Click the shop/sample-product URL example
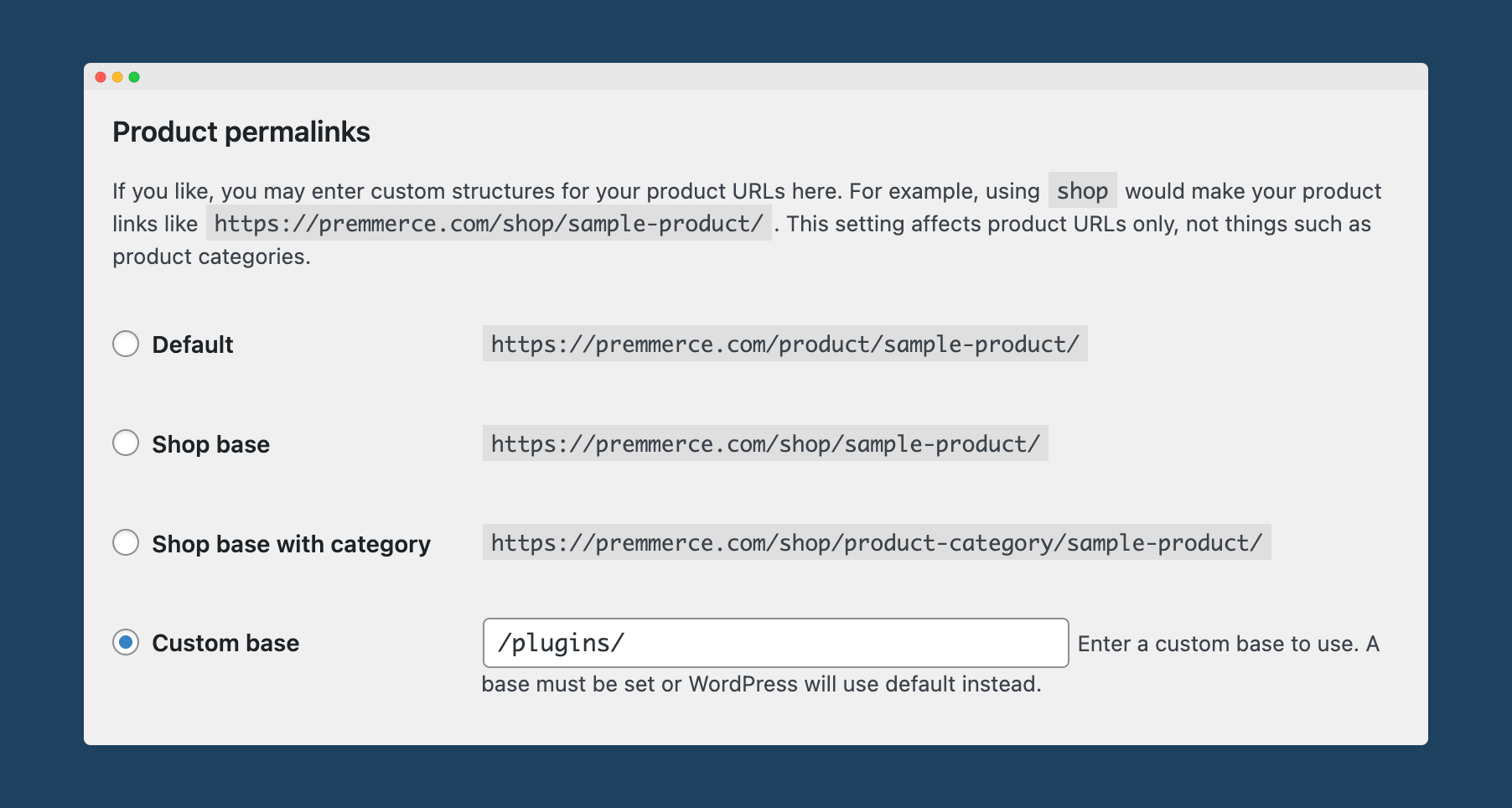1512x808 pixels. [x=764, y=443]
